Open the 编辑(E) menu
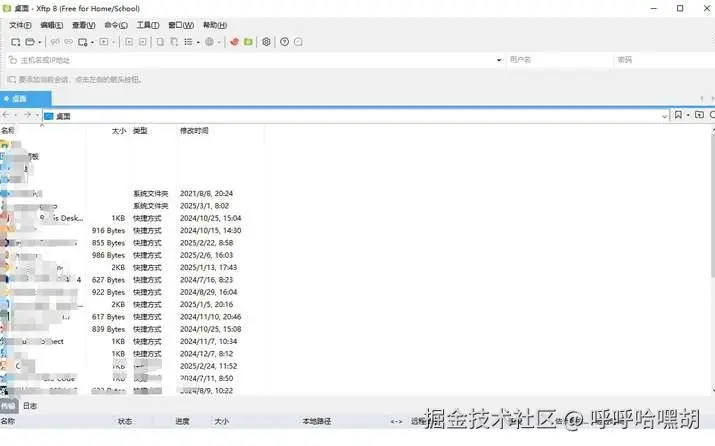Screen dimensions: 715x446 [52, 25]
